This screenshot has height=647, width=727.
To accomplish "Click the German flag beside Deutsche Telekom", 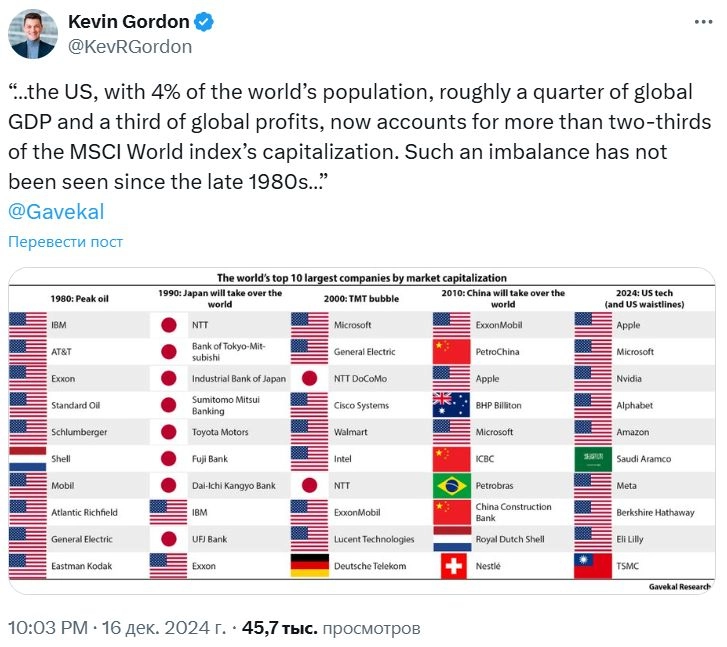I will (309, 566).
